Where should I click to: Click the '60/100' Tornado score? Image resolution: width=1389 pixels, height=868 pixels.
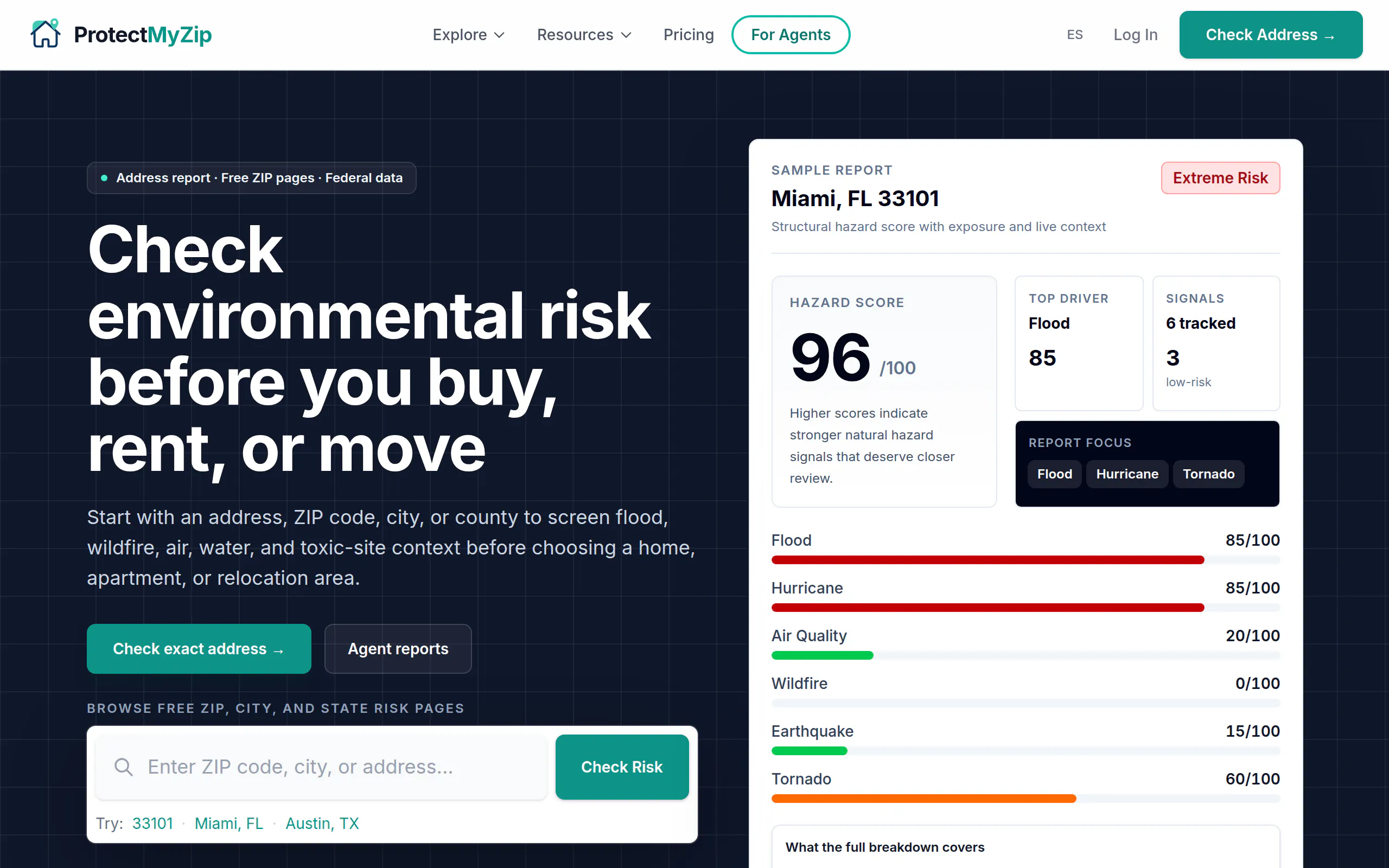[1252, 779]
